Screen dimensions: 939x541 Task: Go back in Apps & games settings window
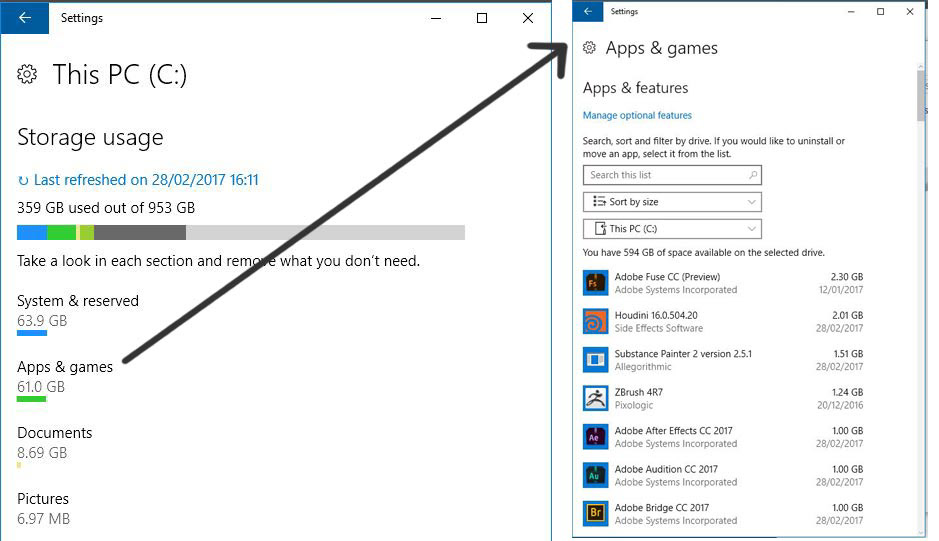pos(588,11)
